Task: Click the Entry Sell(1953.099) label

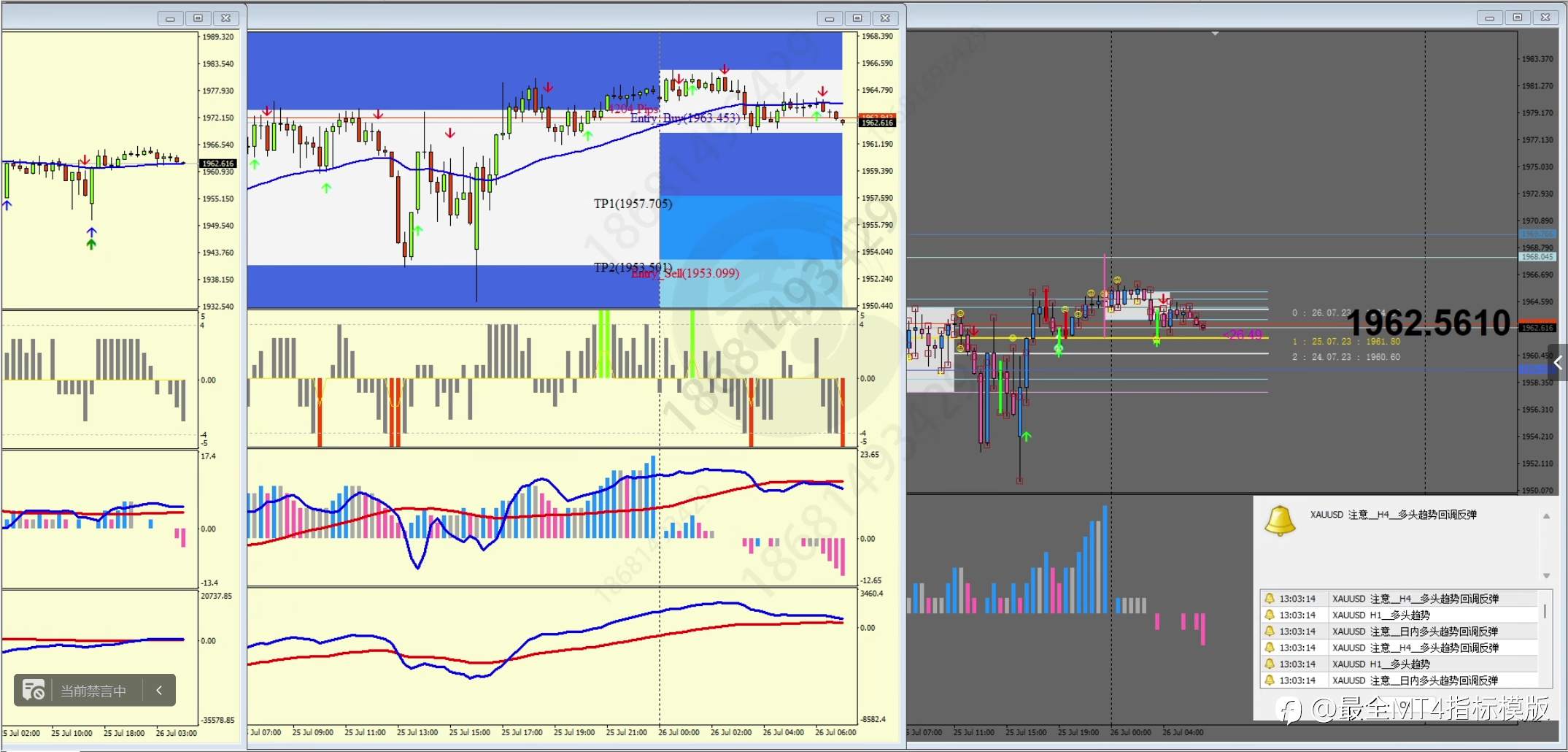Action: pyautogui.click(x=685, y=273)
